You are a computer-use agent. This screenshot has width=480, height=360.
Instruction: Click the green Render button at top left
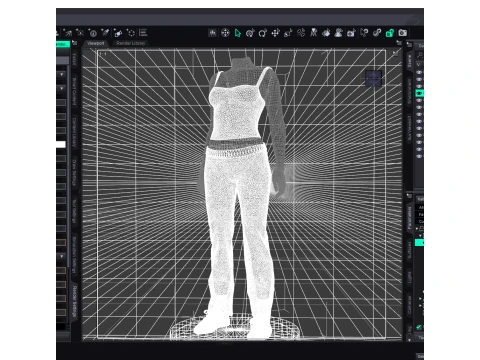(x=63, y=44)
